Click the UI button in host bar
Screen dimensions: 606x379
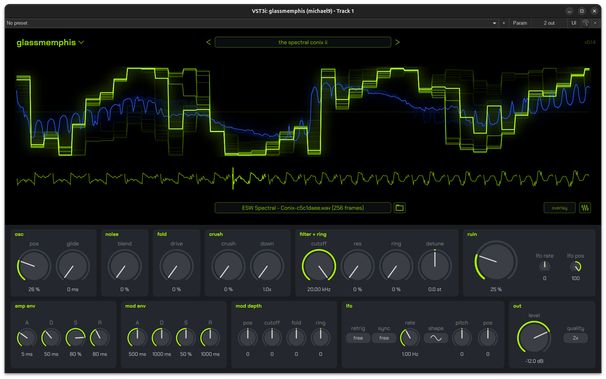(574, 23)
